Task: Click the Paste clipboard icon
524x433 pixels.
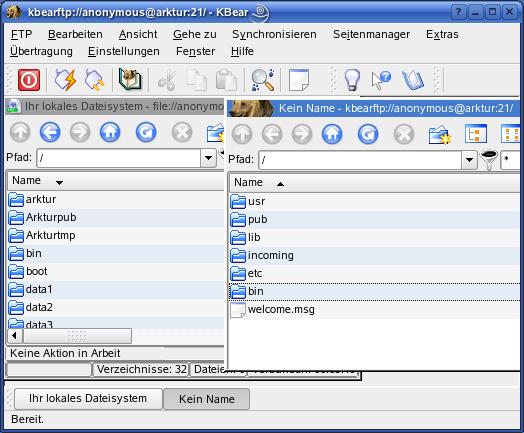Action: pos(226,80)
